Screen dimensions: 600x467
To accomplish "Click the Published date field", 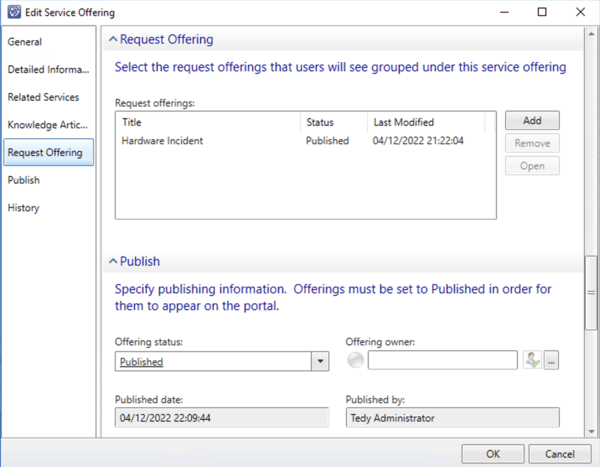I will coord(222,418).
